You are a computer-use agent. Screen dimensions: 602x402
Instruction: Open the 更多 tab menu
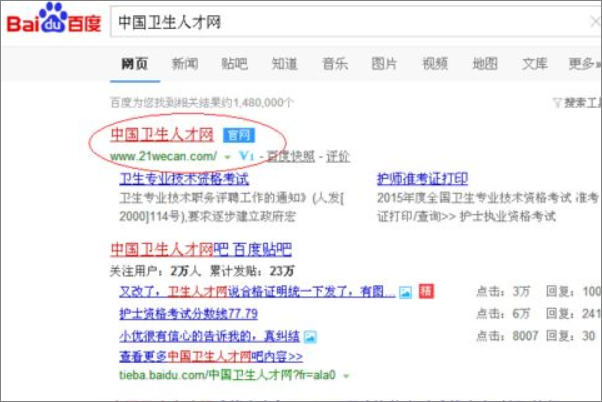click(x=584, y=64)
